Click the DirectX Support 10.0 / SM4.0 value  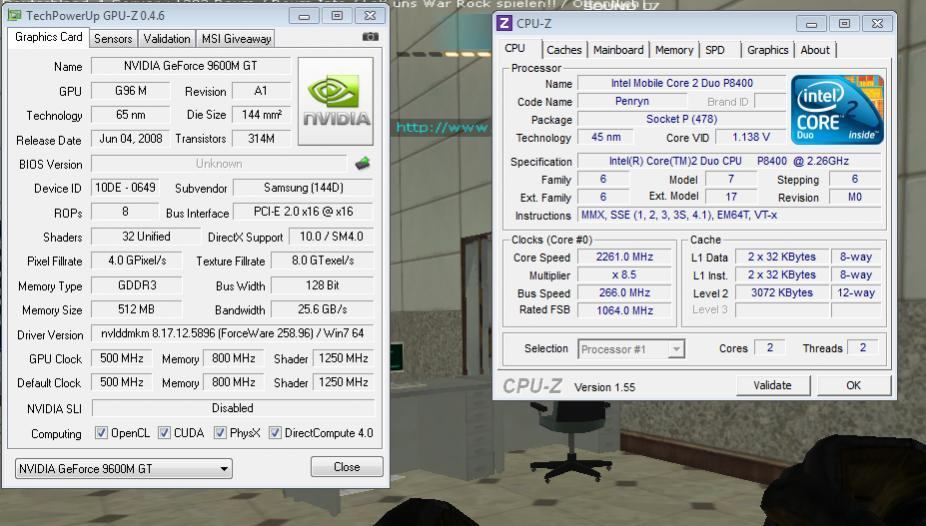click(x=331, y=237)
